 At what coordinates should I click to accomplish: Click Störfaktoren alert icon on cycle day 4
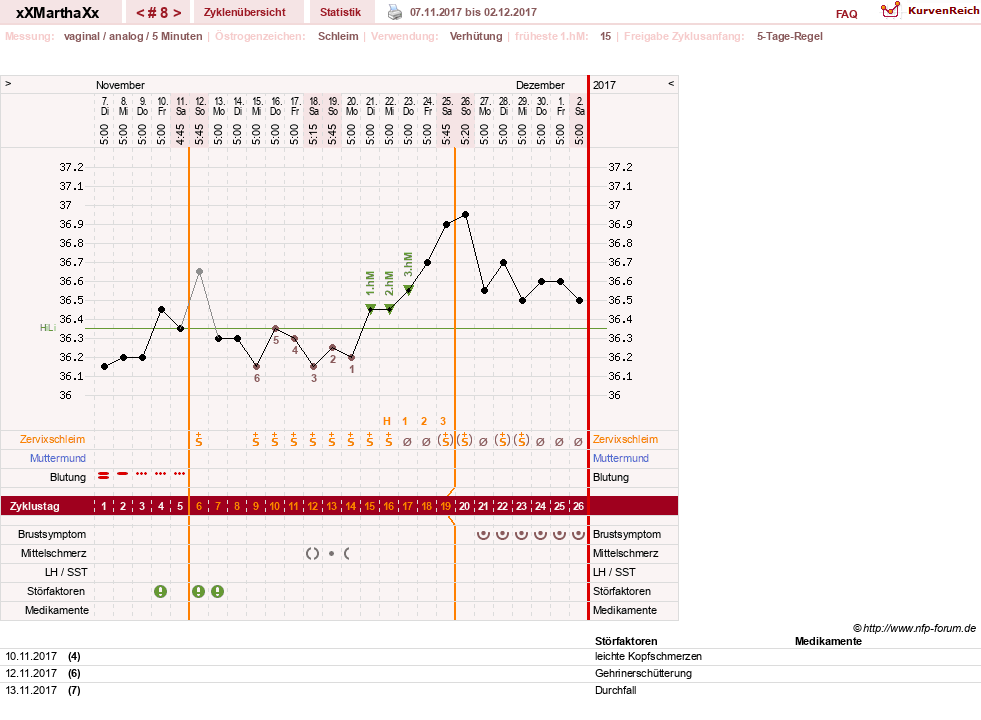[x=161, y=591]
